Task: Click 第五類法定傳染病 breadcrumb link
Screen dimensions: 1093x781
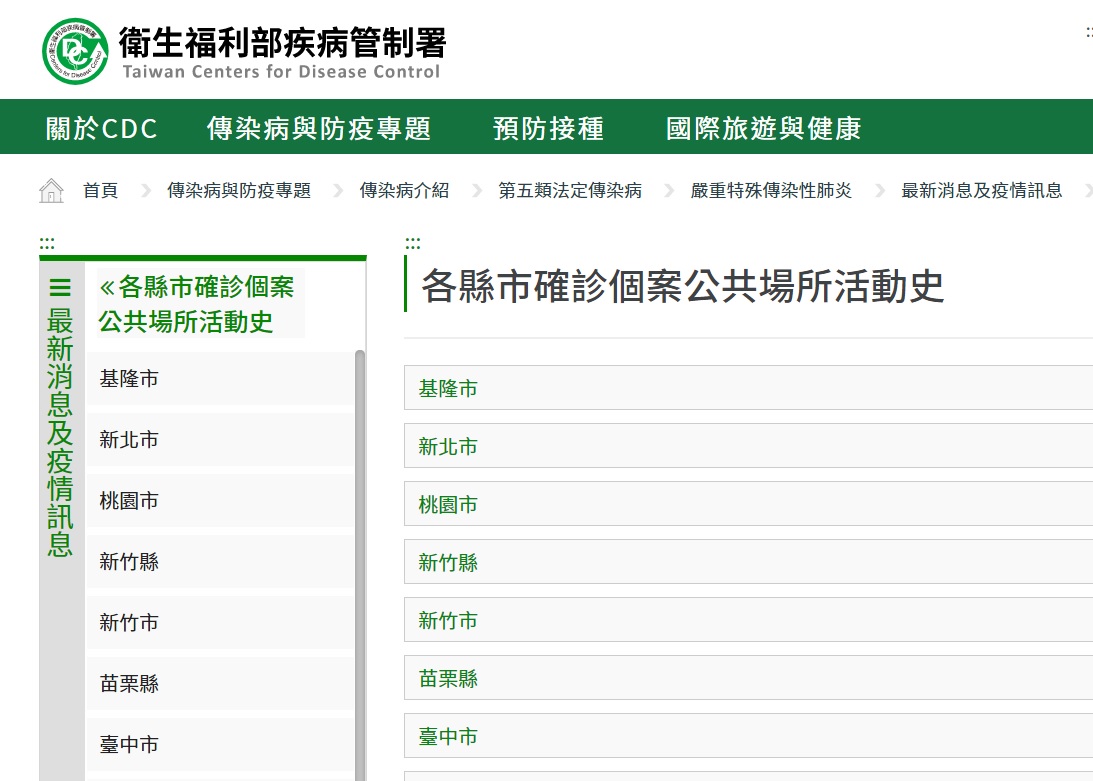Action: [570, 190]
